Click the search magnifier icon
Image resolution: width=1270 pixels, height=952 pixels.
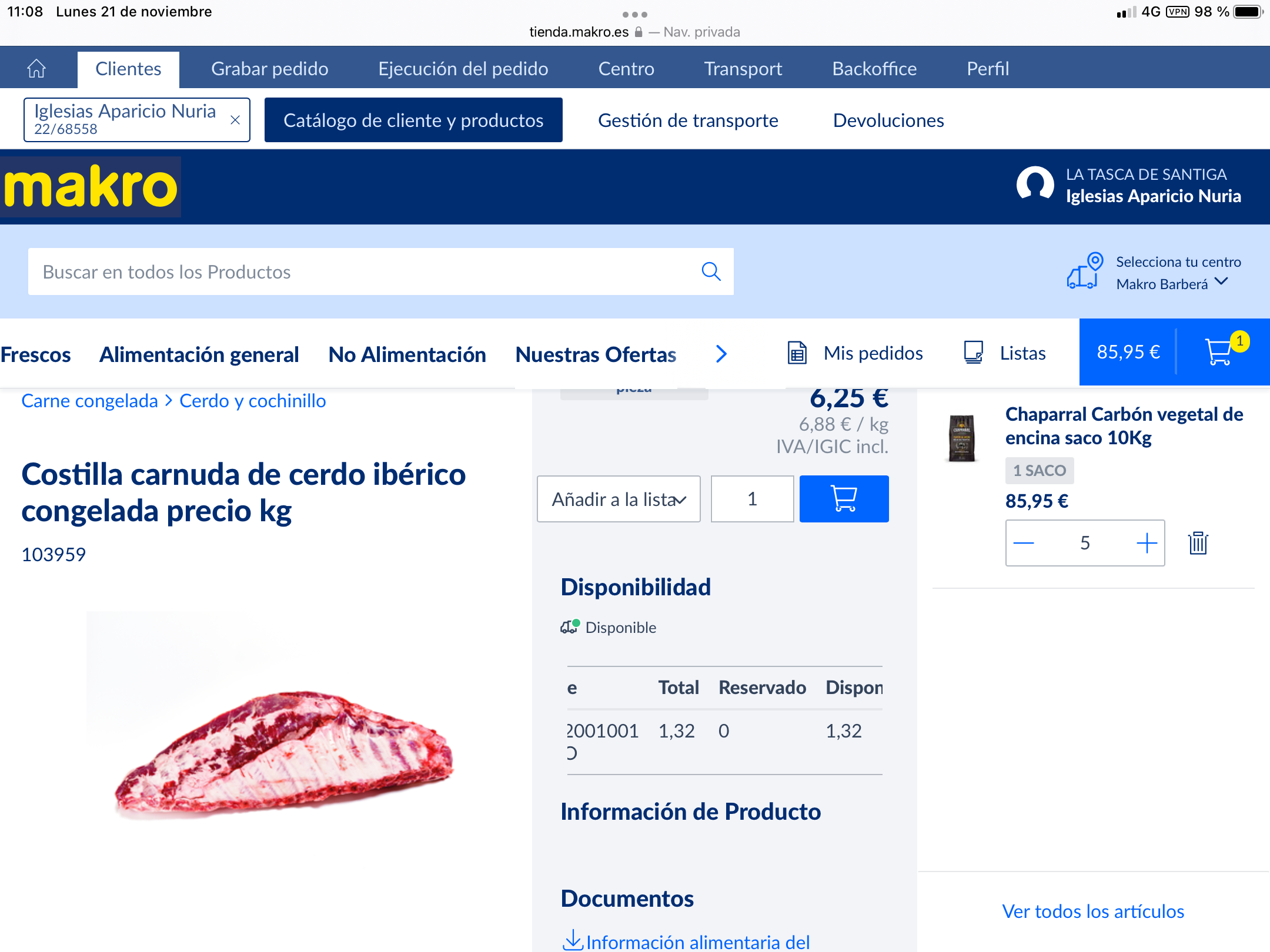(x=711, y=271)
